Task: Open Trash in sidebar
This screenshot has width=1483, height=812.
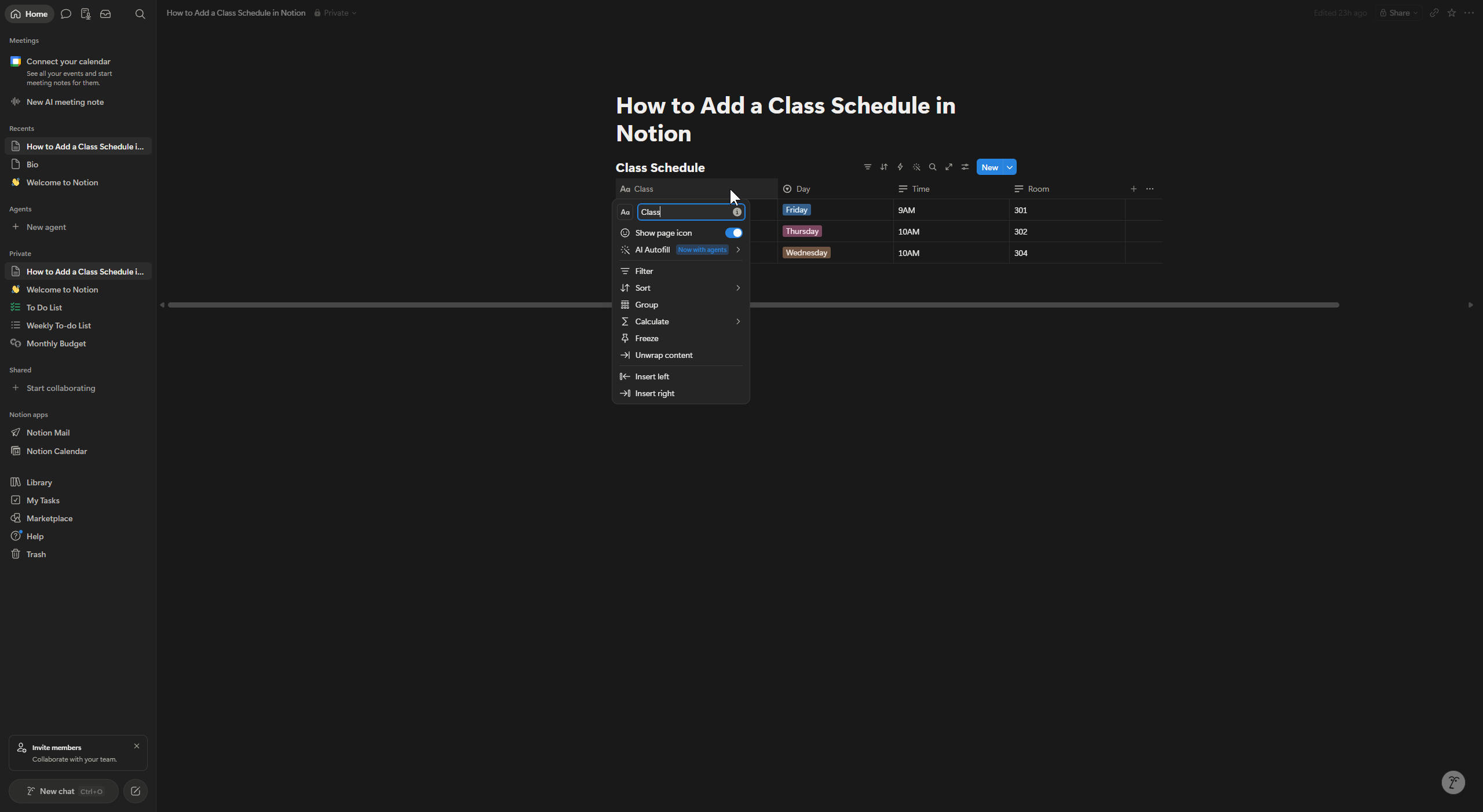Action: tap(78, 554)
